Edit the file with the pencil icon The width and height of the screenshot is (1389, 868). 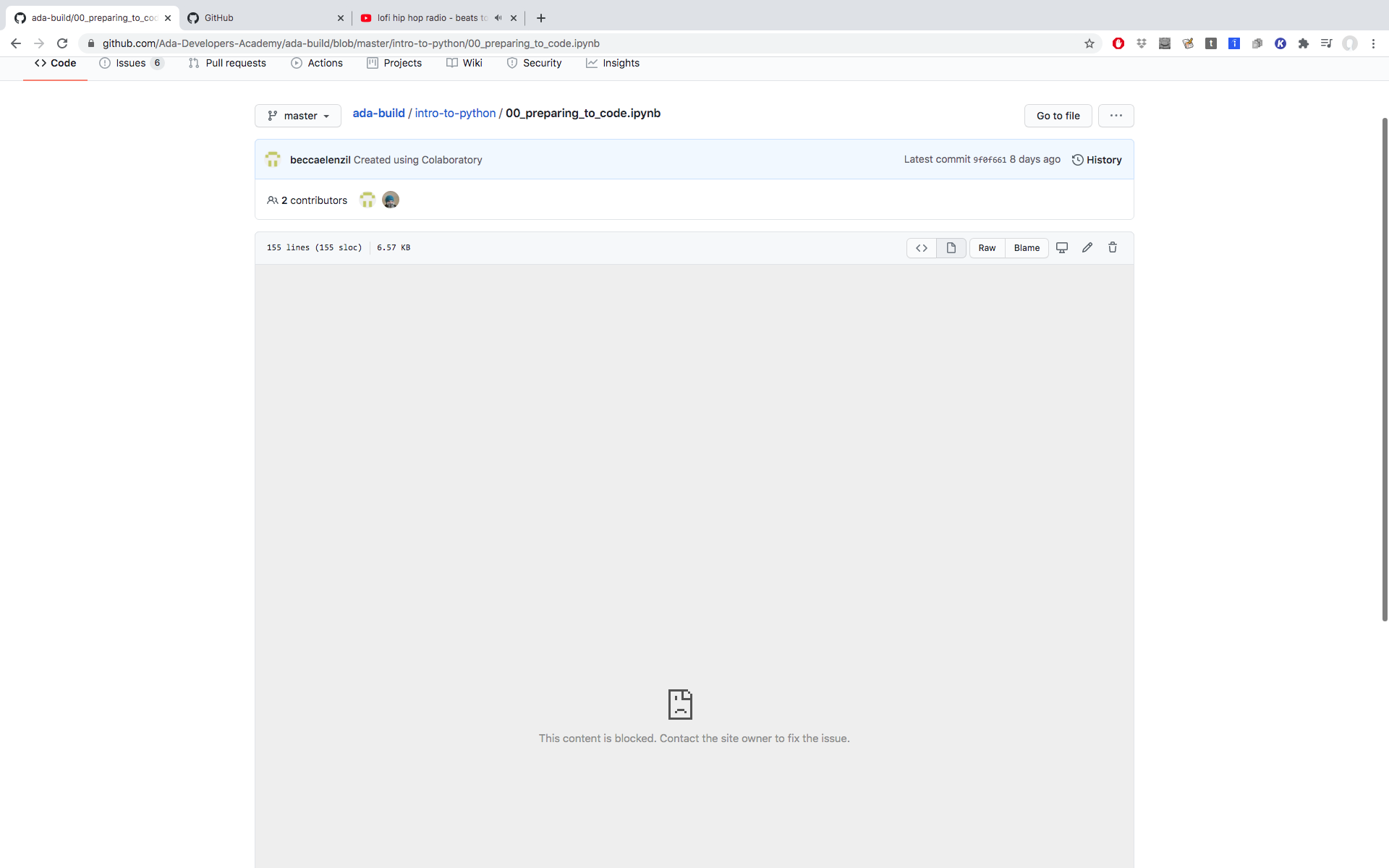pos(1087,247)
